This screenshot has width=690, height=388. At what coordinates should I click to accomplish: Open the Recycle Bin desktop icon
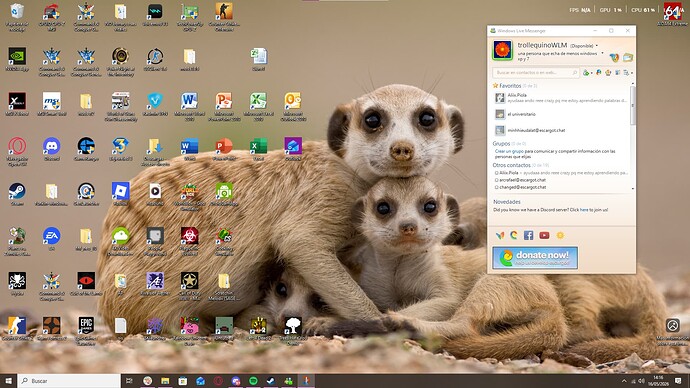(17, 16)
